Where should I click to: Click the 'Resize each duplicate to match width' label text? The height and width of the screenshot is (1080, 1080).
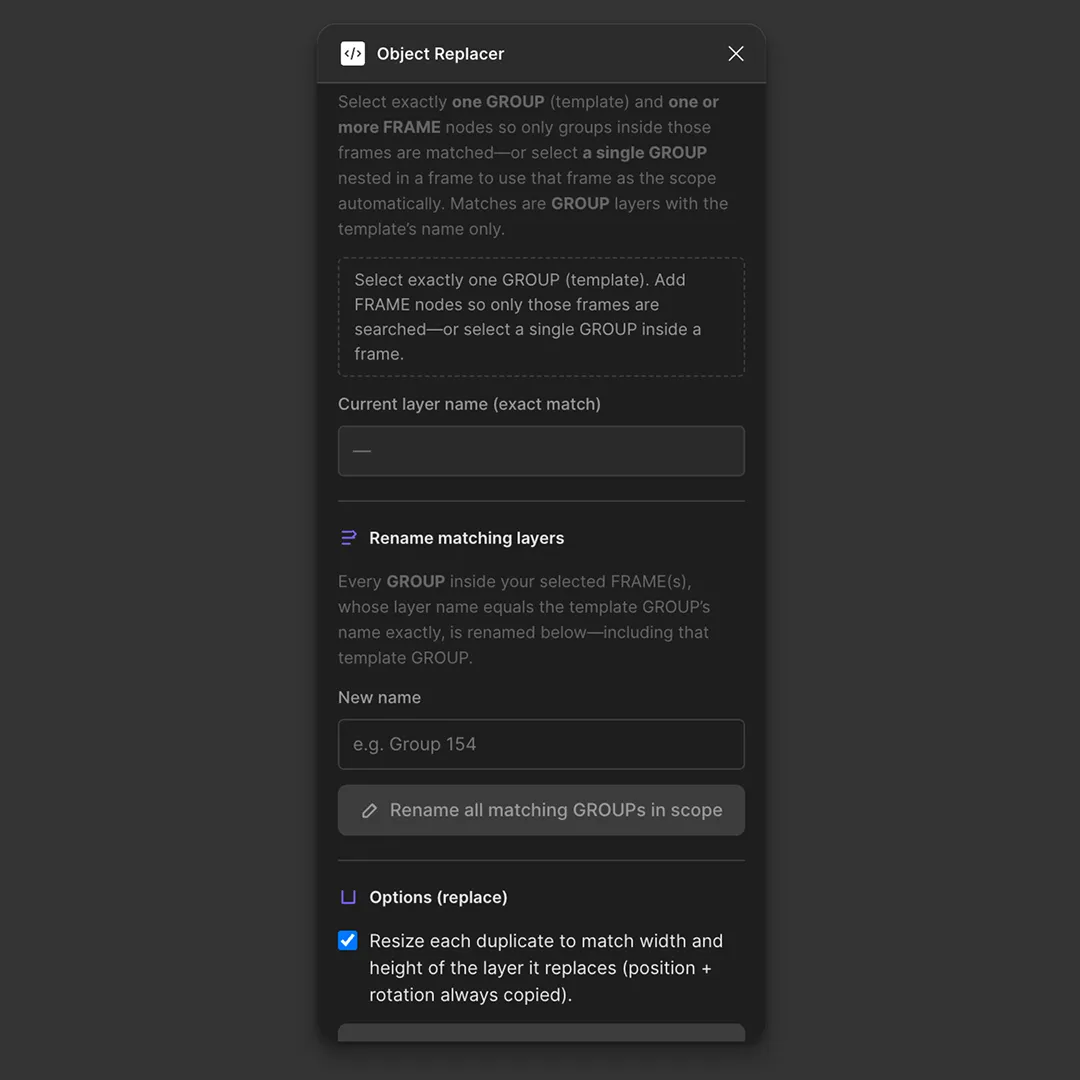[x=546, y=968]
